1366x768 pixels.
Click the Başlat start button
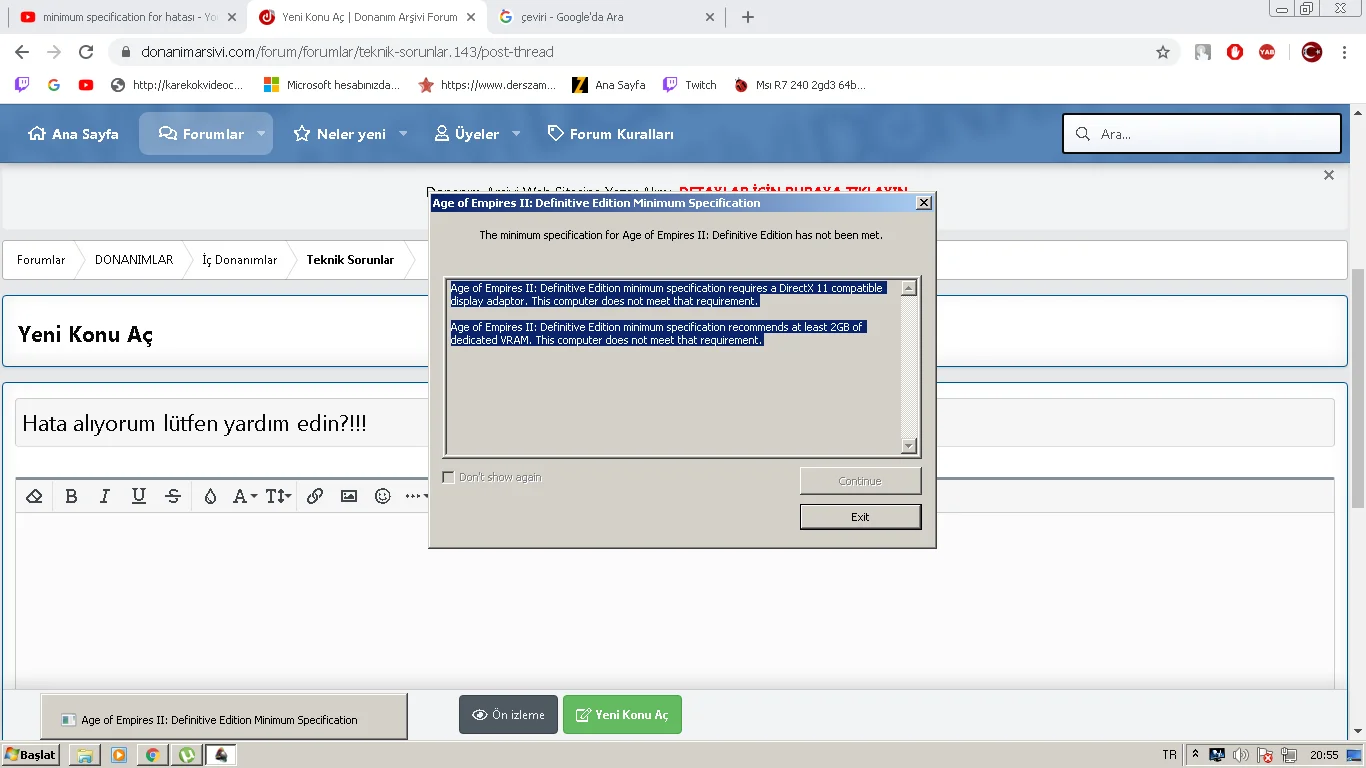pos(31,755)
